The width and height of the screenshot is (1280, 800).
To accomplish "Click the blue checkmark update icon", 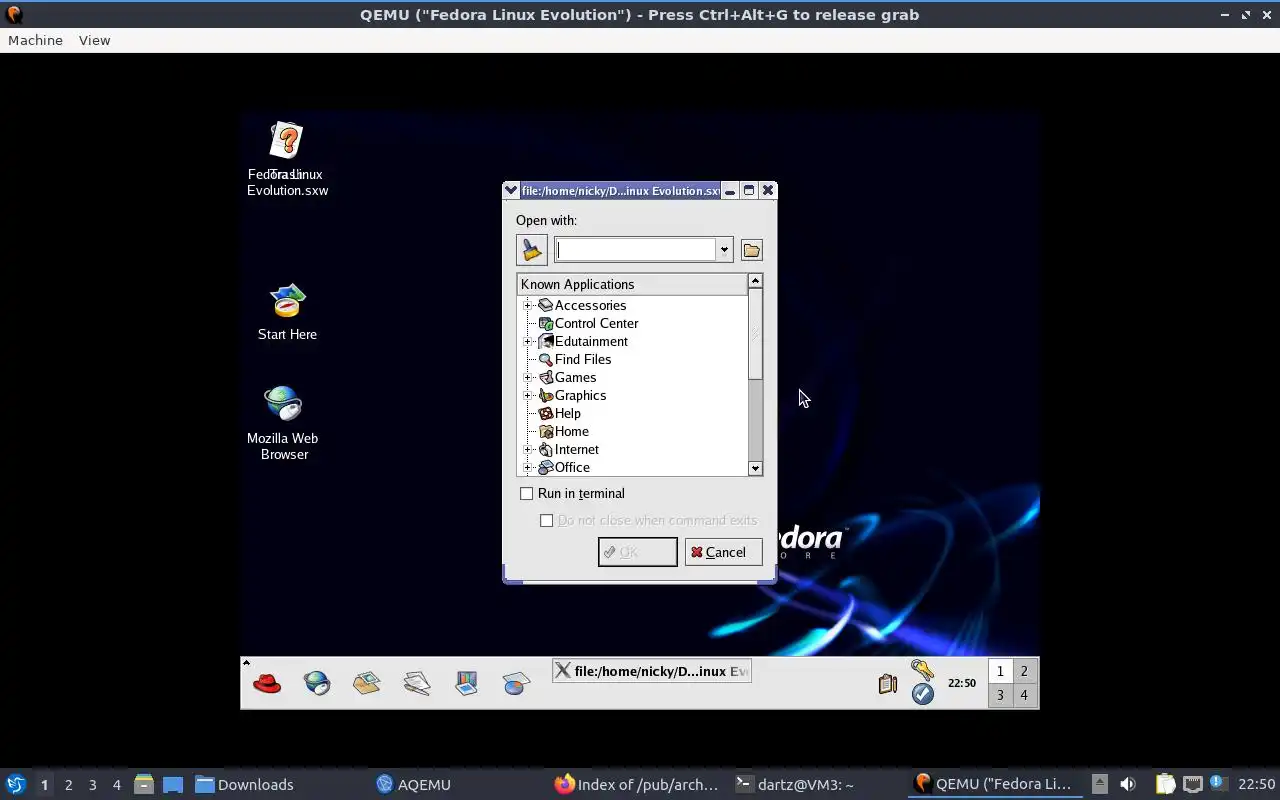I will coord(923,694).
